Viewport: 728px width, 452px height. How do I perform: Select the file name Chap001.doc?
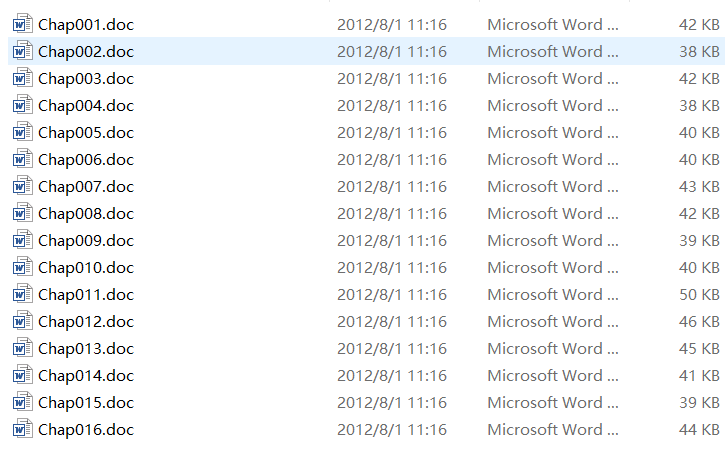[86, 25]
